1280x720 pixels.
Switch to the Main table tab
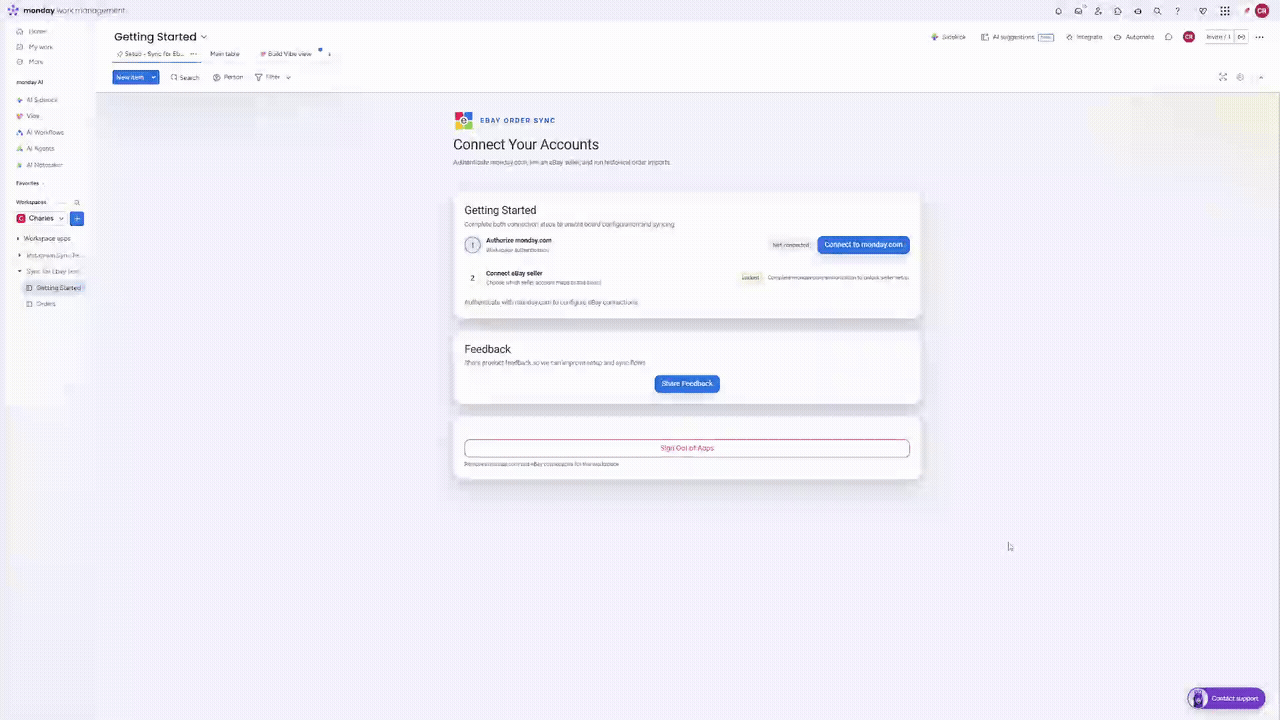point(224,54)
